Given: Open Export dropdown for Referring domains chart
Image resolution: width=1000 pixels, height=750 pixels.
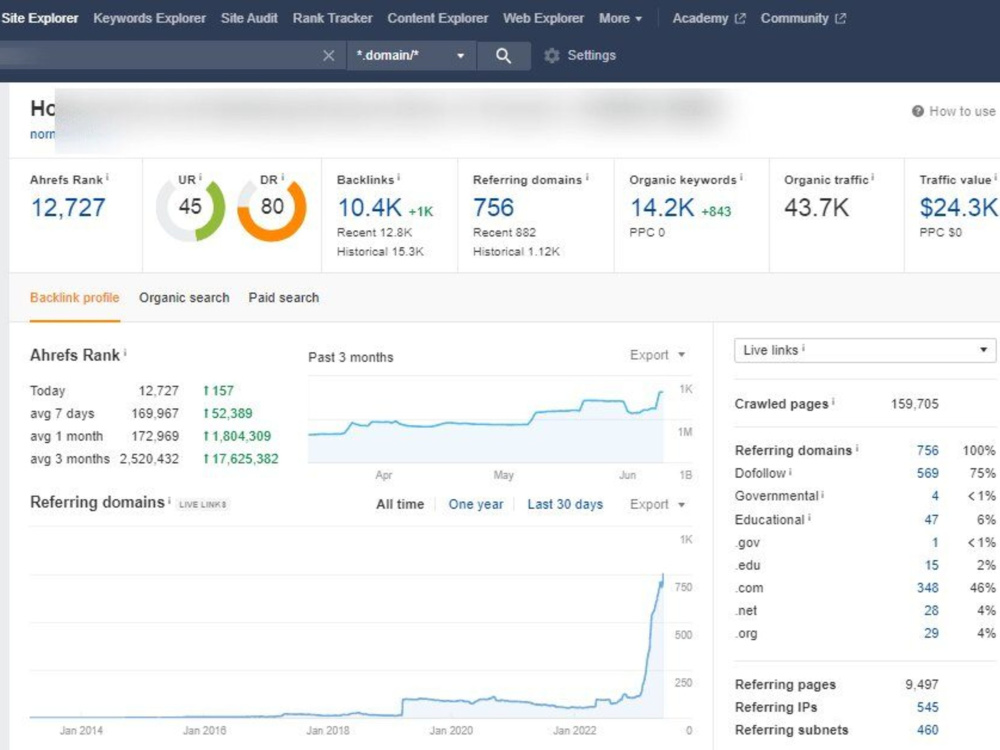Looking at the screenshot, I should coord(658,504).
